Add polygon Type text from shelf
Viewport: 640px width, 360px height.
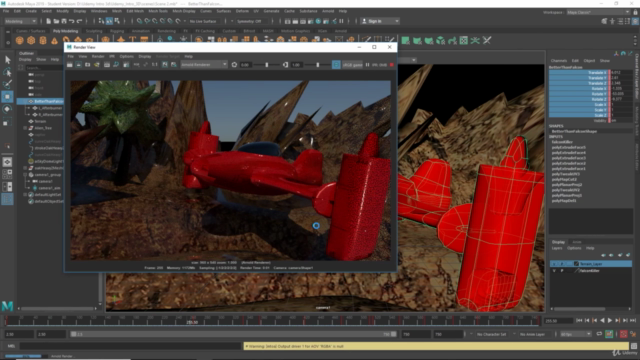132,40
